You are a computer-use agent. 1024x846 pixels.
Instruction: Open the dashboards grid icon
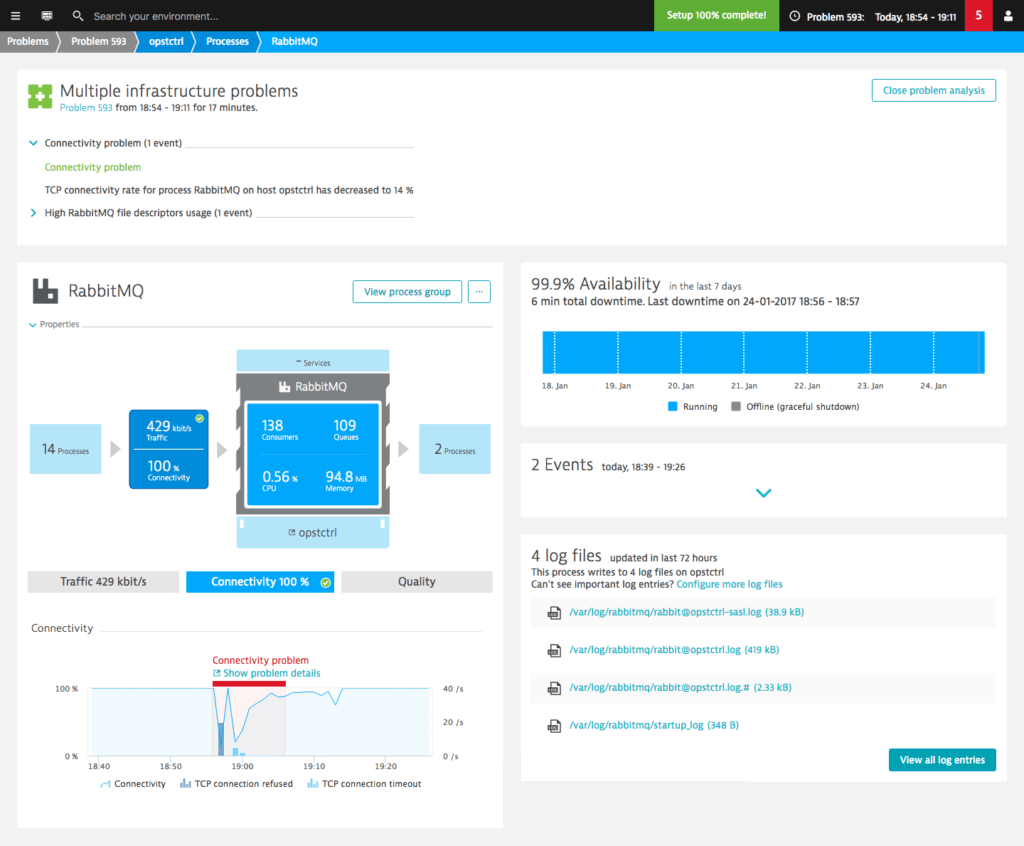point(47,16)
